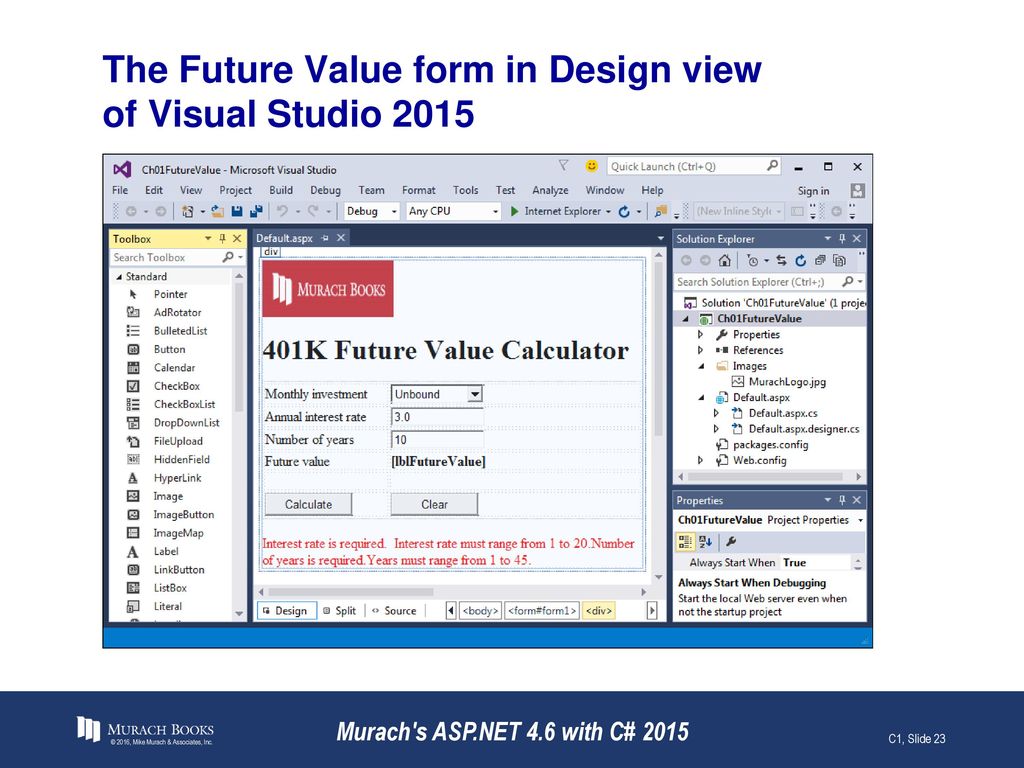Expand the References node in Solution Explorer

pos(701,350)
